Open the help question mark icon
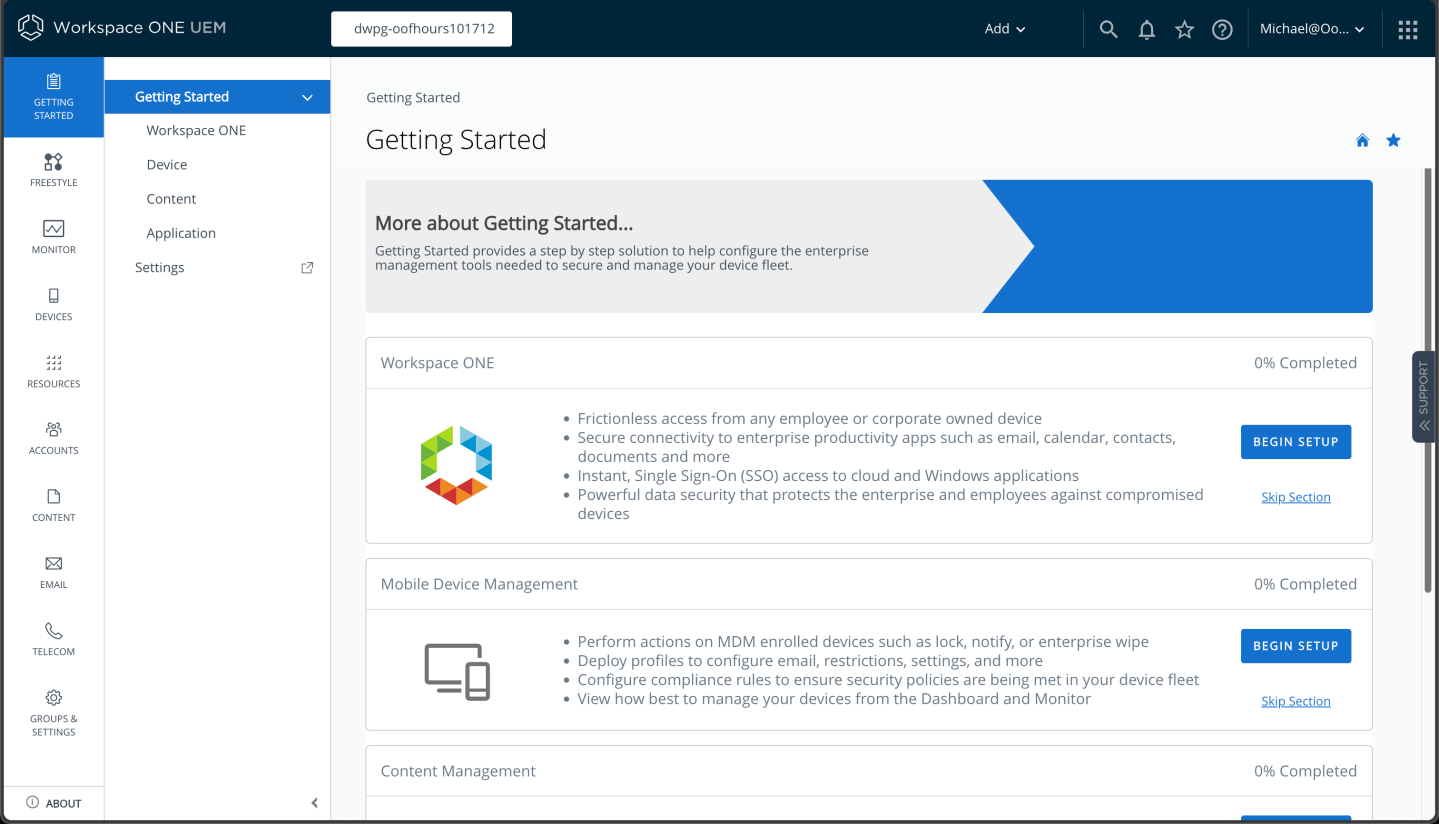Screen dimensions: 1439x824 pos(1222,29)
